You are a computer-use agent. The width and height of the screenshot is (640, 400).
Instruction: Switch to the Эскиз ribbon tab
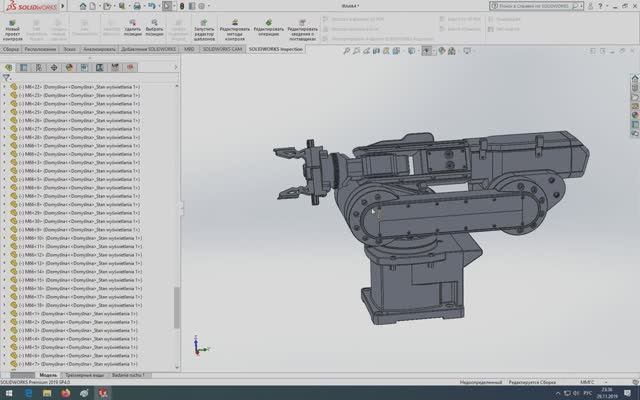tap(69, 48)
